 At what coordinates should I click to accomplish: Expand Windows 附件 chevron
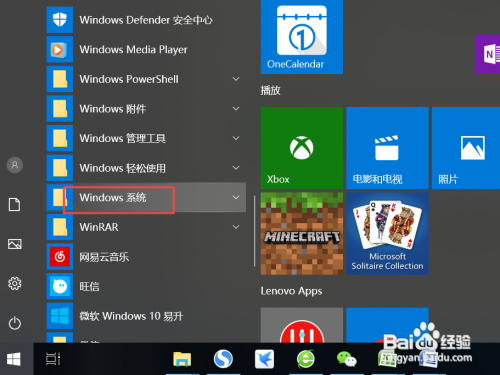pos(236,109)
